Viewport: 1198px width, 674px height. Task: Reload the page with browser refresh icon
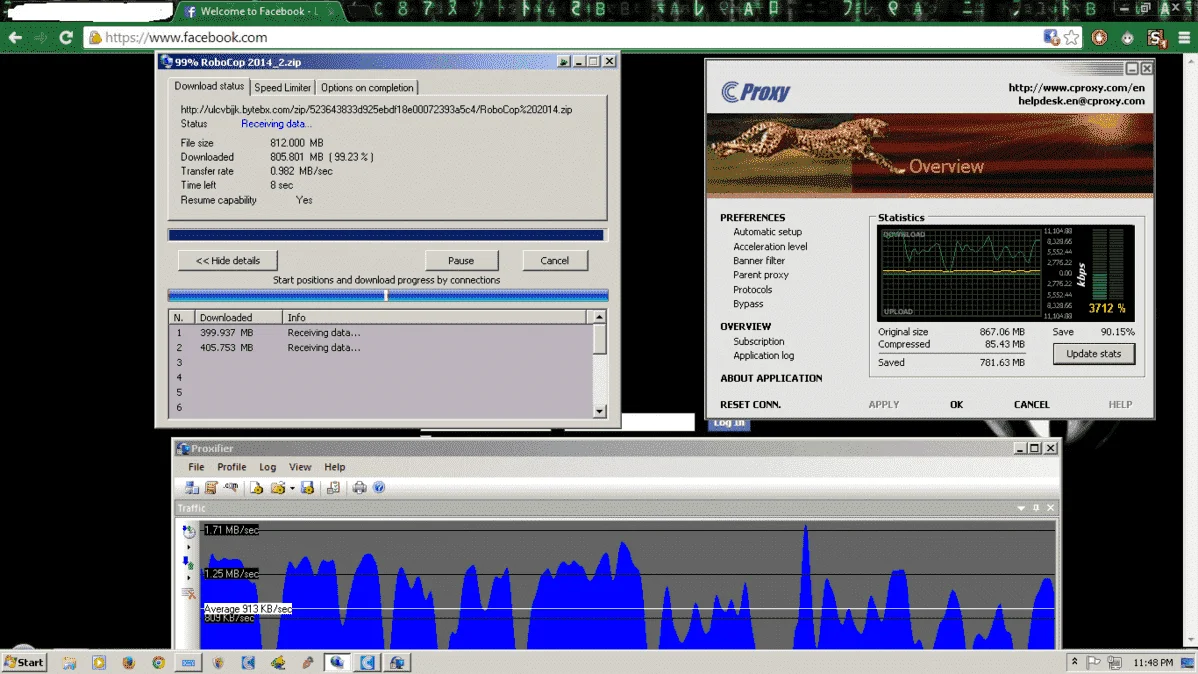[66, 37]
